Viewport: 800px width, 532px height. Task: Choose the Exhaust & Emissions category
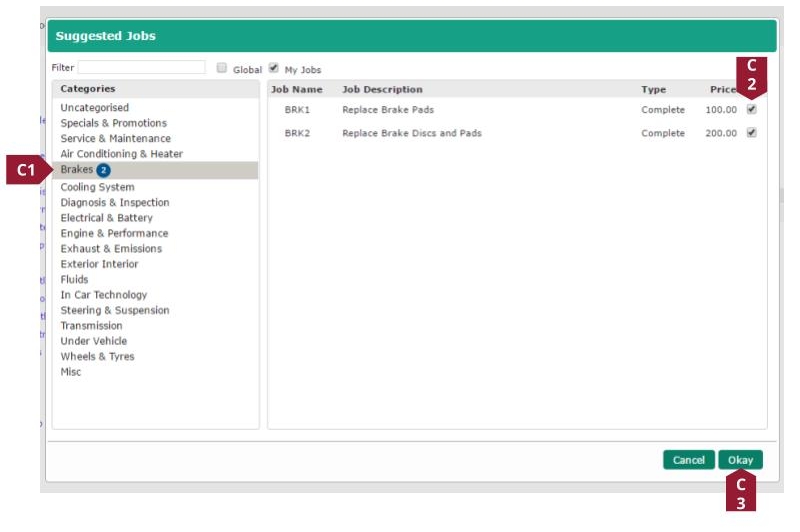tap(110, 249)
